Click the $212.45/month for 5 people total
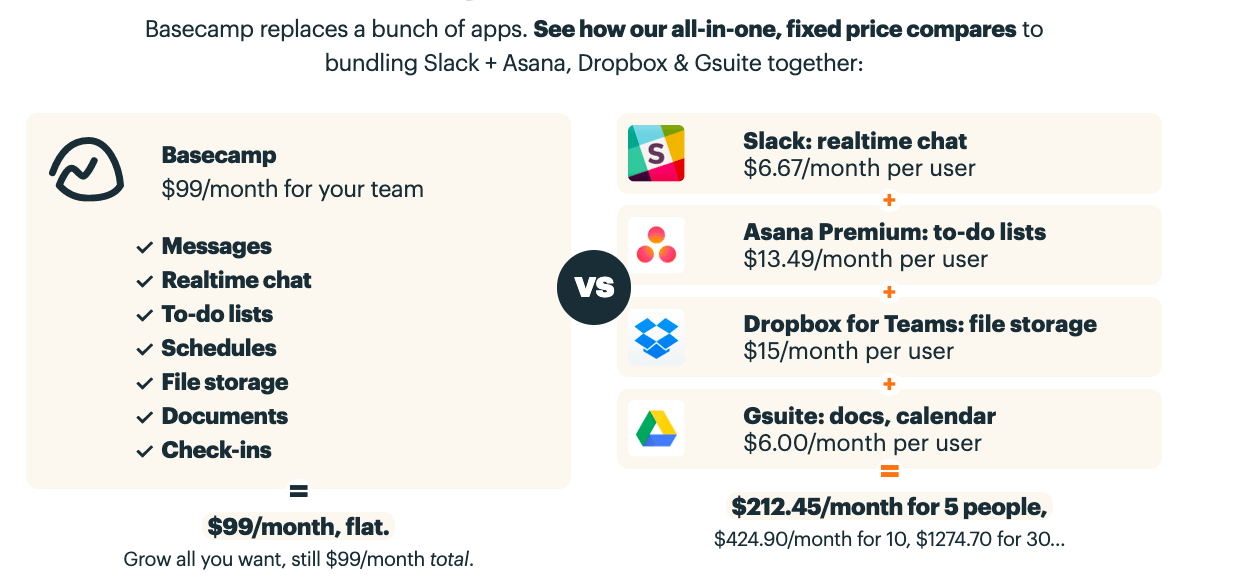 889,507
